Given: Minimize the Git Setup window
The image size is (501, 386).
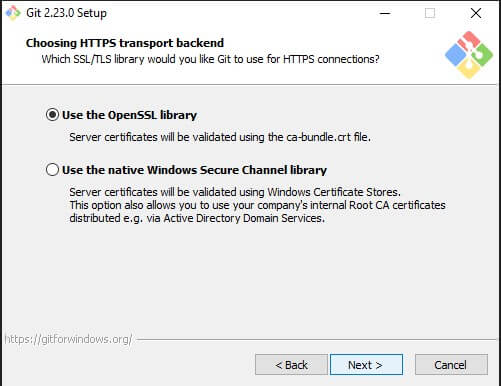Looking at the screenshot, I should pos(385,13).
